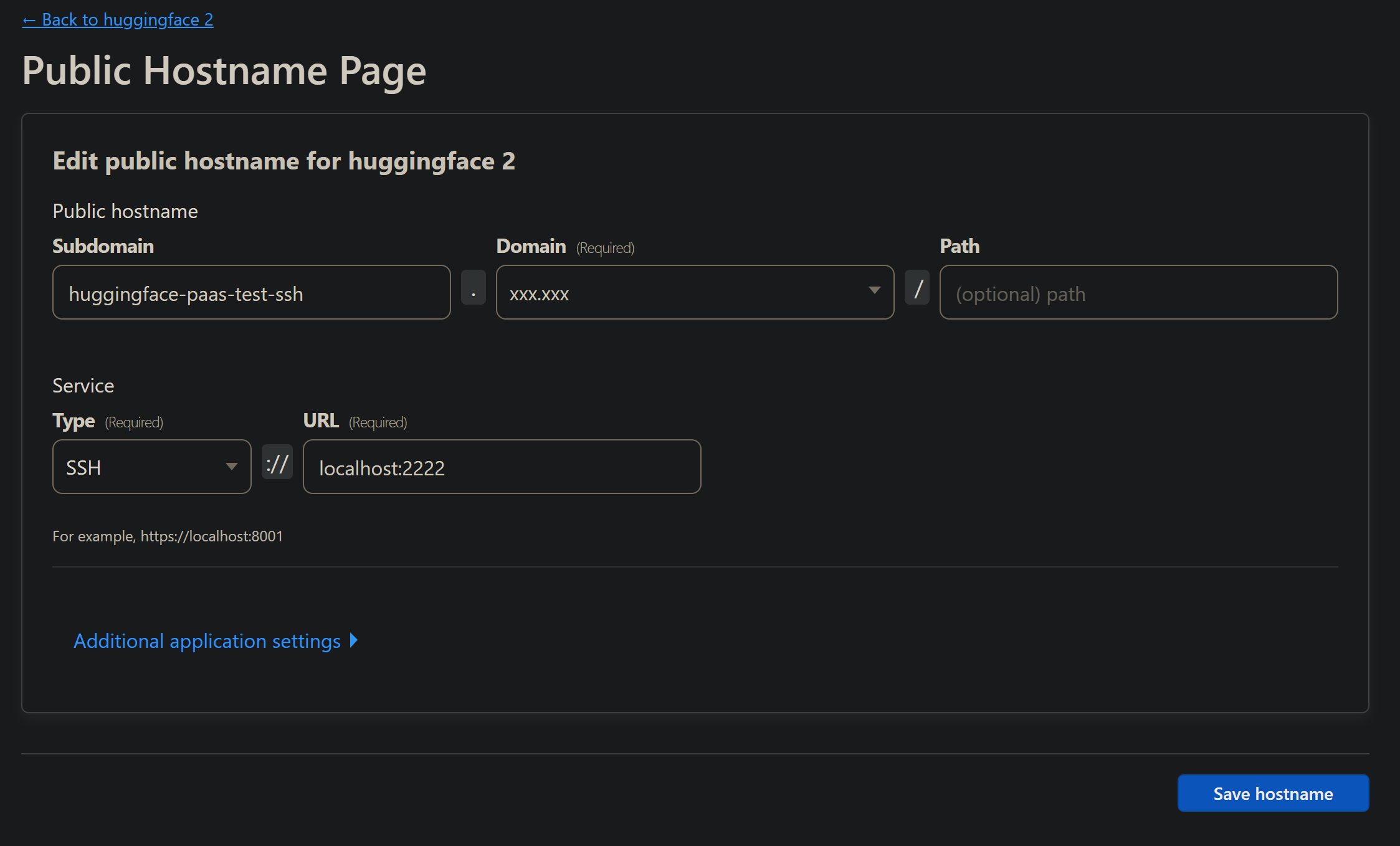Click the Edit public hostname for huggingface 2 heading
This screenshot has height=846, width=1400.
283,161
